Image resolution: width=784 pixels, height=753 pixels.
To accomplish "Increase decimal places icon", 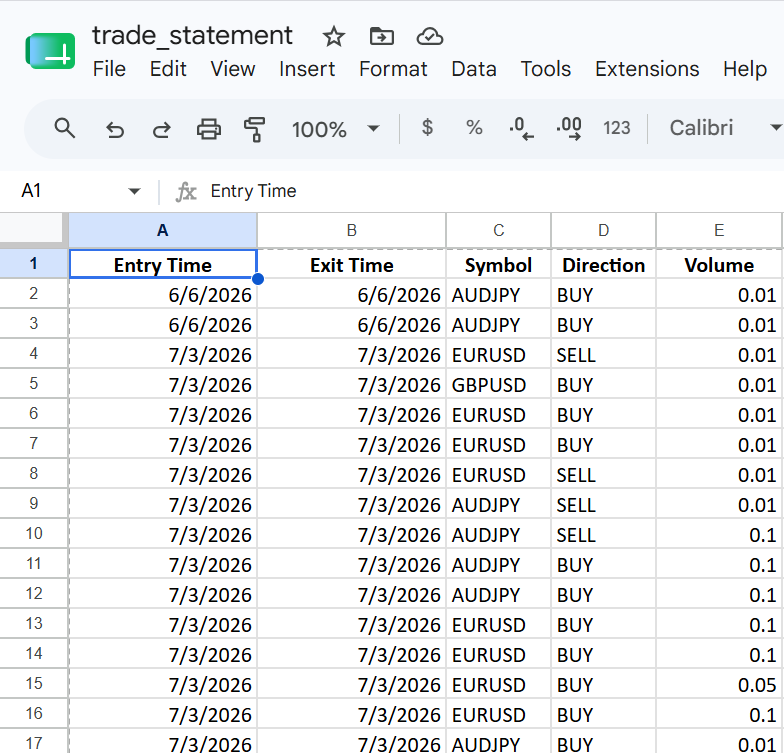I will pos(569,128).
